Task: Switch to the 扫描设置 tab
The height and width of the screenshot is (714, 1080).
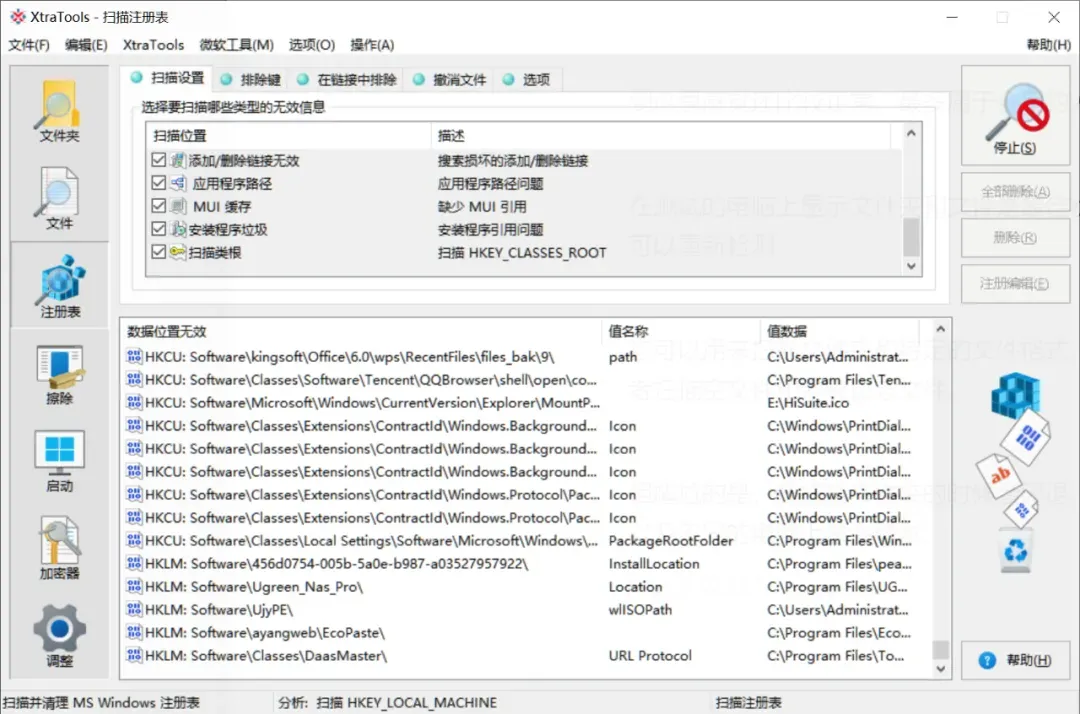Action: click(x=169, y=78)
